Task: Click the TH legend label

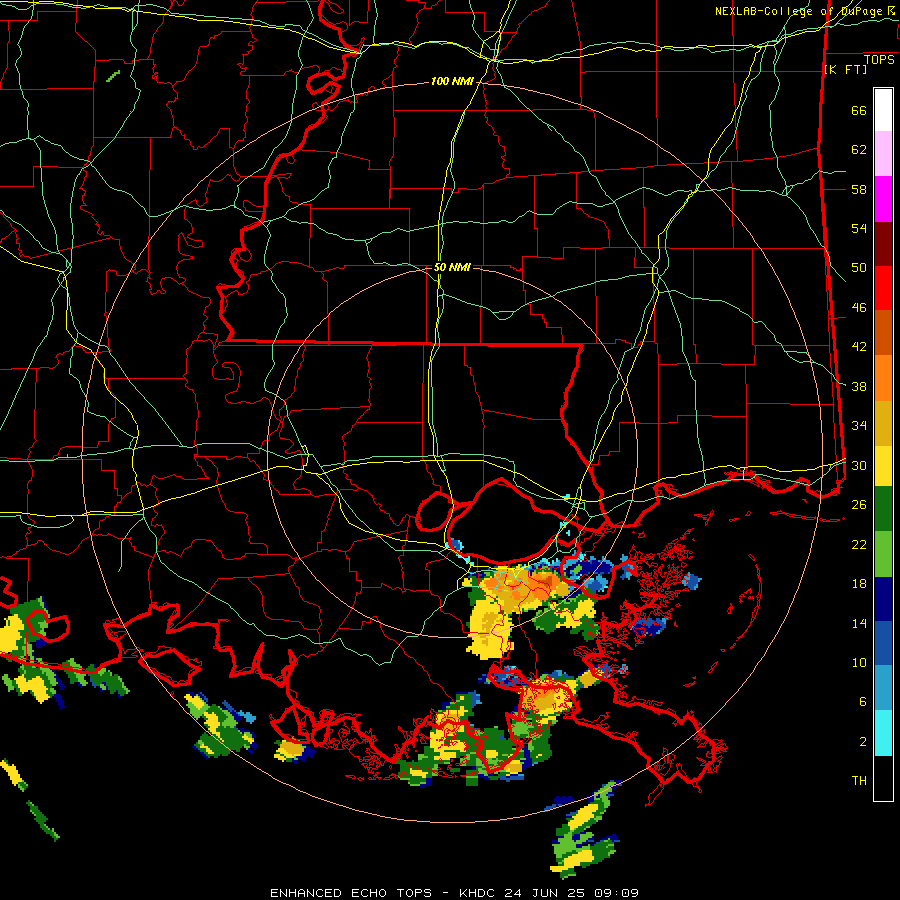Action: click(859, 781)
